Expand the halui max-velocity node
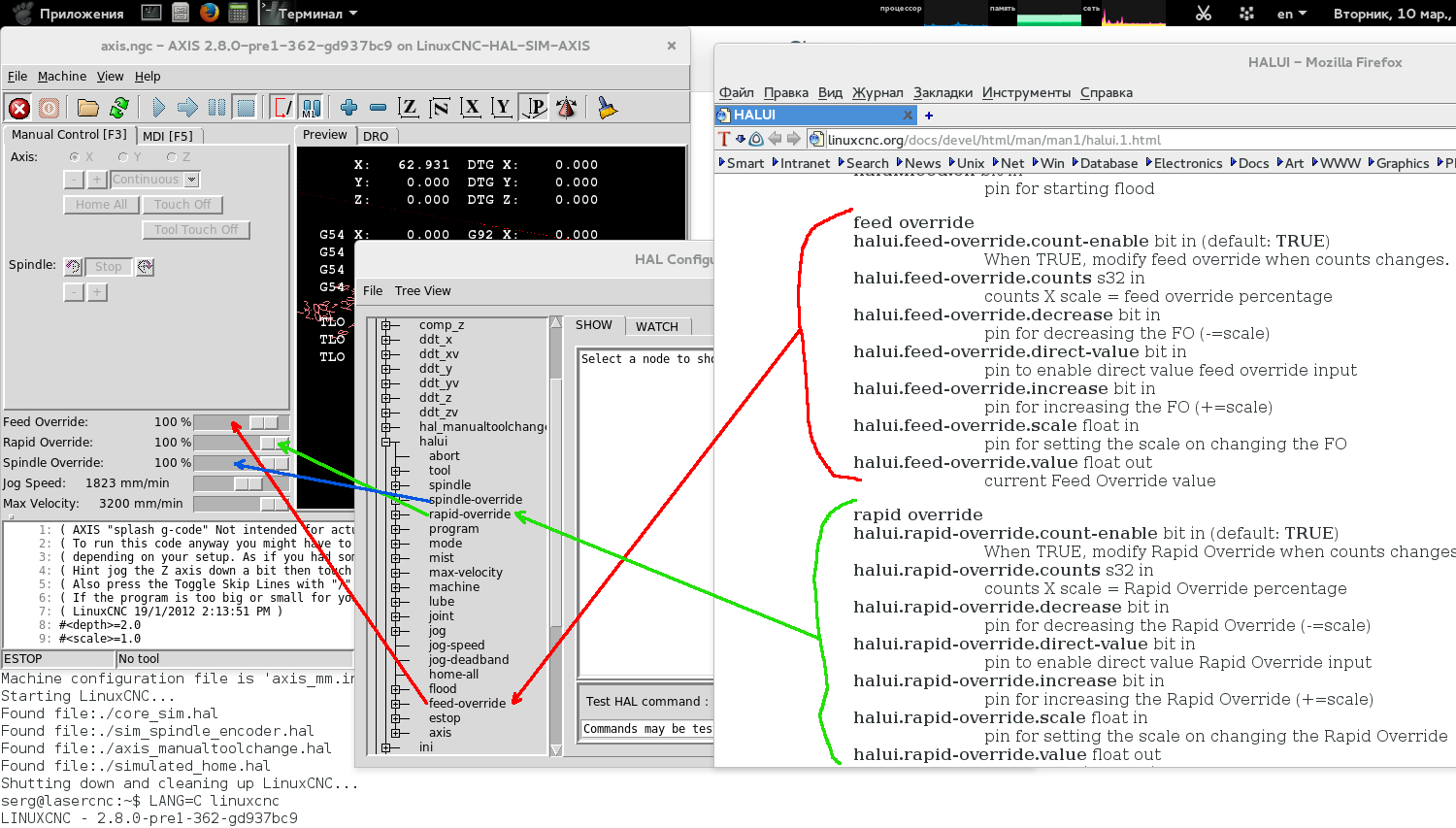The image size is (1456, 828). pyautogui.click(x=396, y=573)
